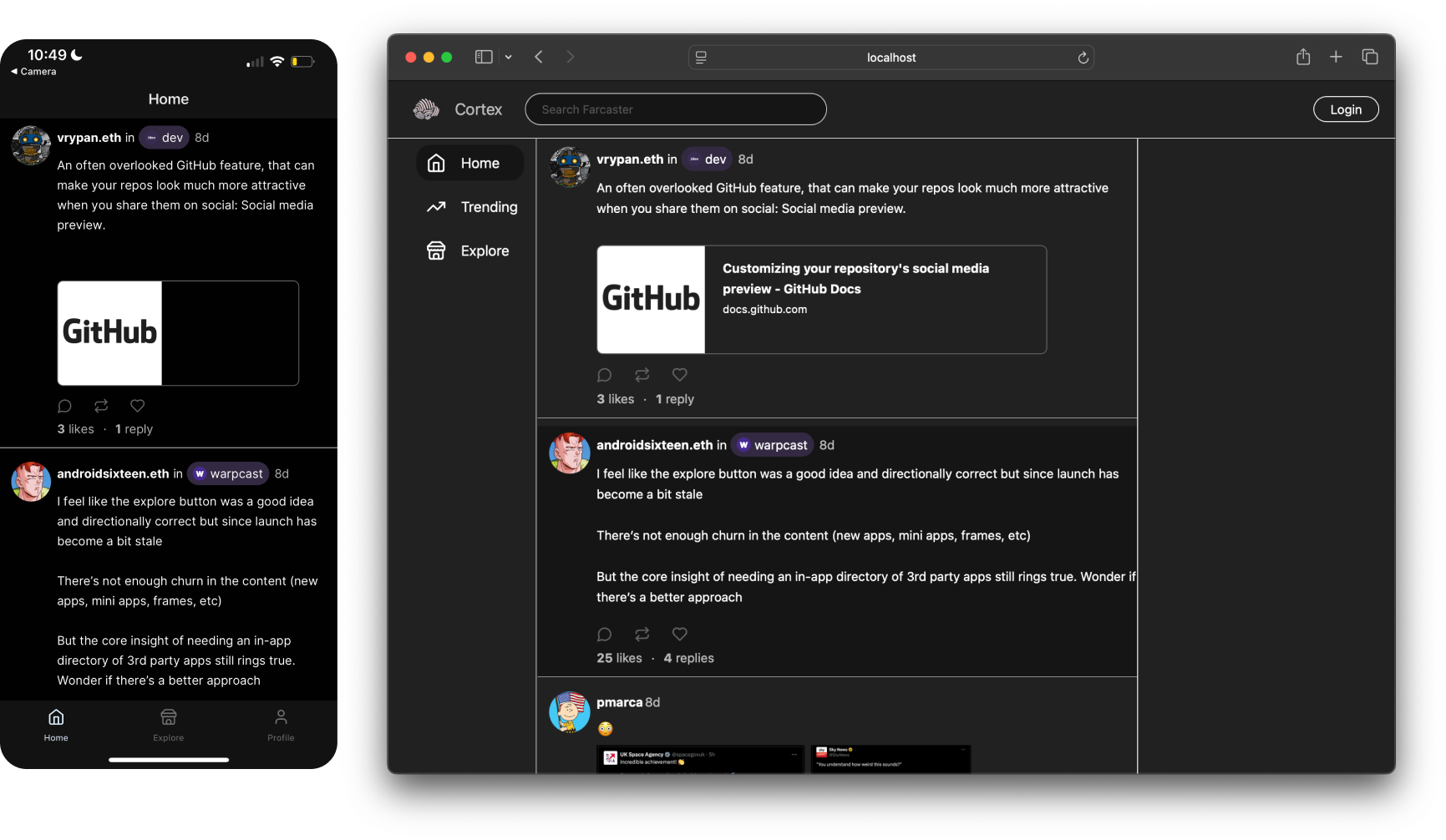Tap warpcast channel tag on phone
The height and width of the screenshot is (840, 1446).
click(228, 473)
